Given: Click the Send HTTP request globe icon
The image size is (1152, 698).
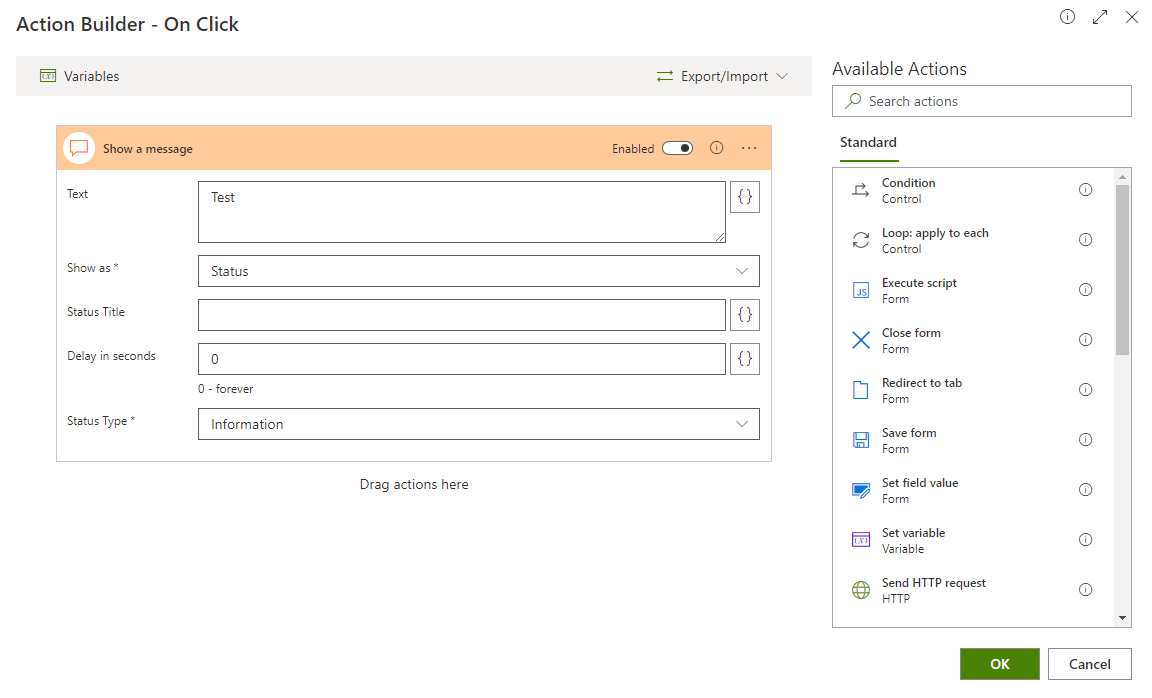Looking at the screenshot, I should pos(860,590).
